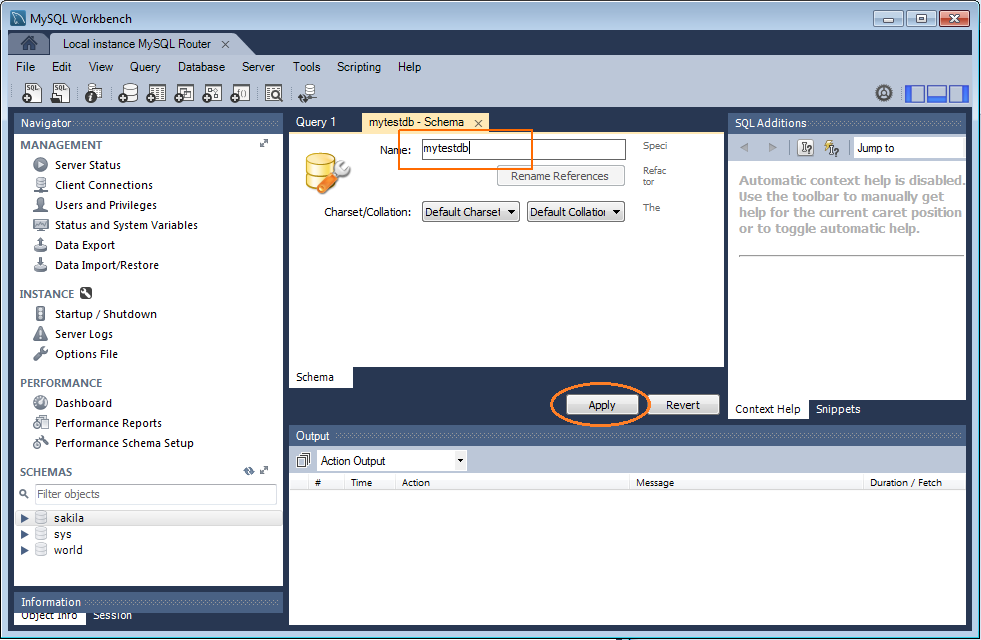The width and height of the screenshot is (981, 640).
Task: Toggle the bottom output panel visibility
Action: coord(937,94)
